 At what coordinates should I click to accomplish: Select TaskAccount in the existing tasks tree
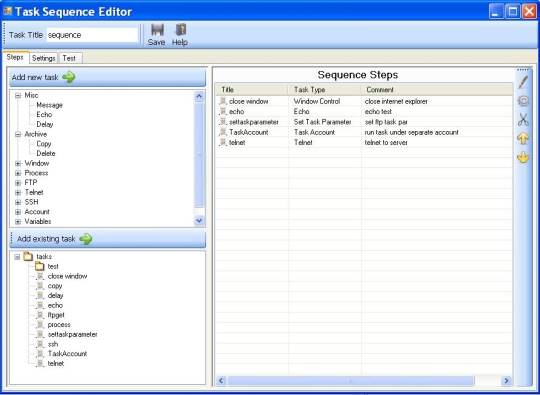tap(68, 354)
